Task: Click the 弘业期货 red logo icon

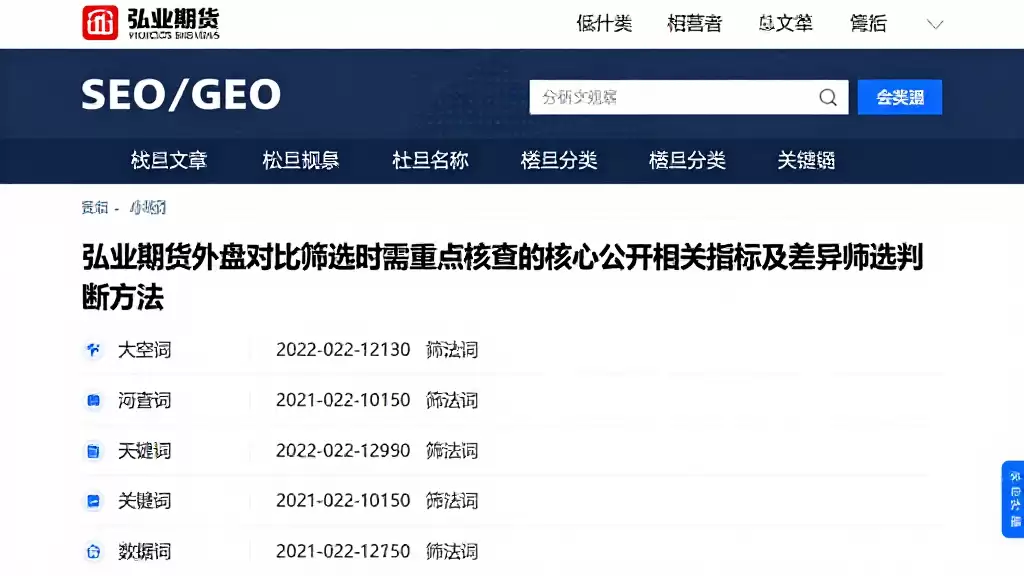Action: [100, 22]
